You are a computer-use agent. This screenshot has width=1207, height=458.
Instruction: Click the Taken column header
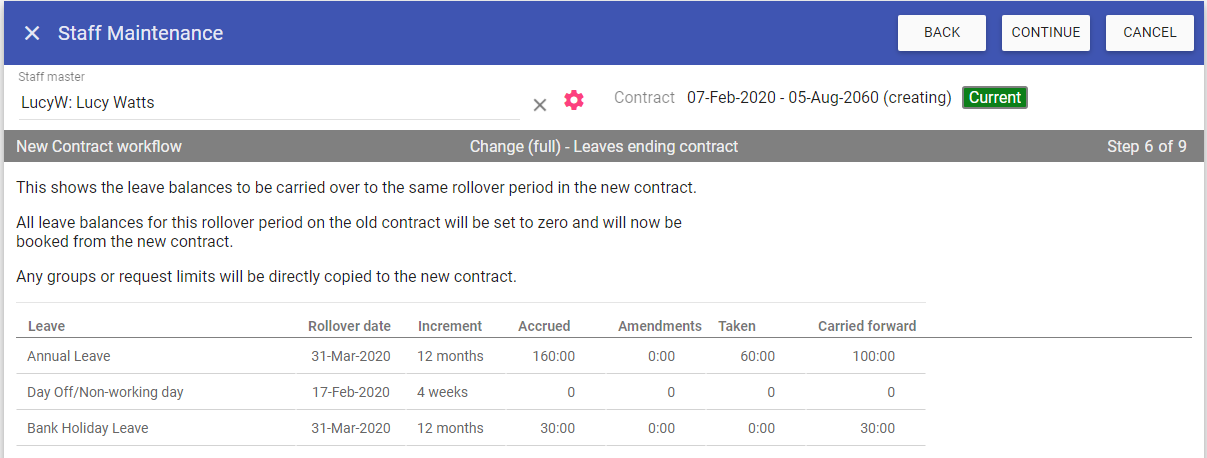737,326
